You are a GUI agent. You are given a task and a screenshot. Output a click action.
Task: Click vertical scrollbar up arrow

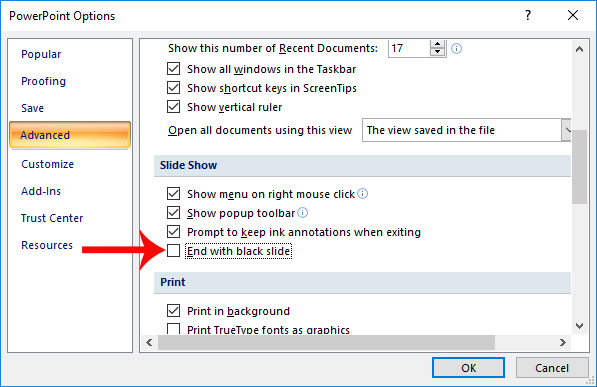click(579, 49)
